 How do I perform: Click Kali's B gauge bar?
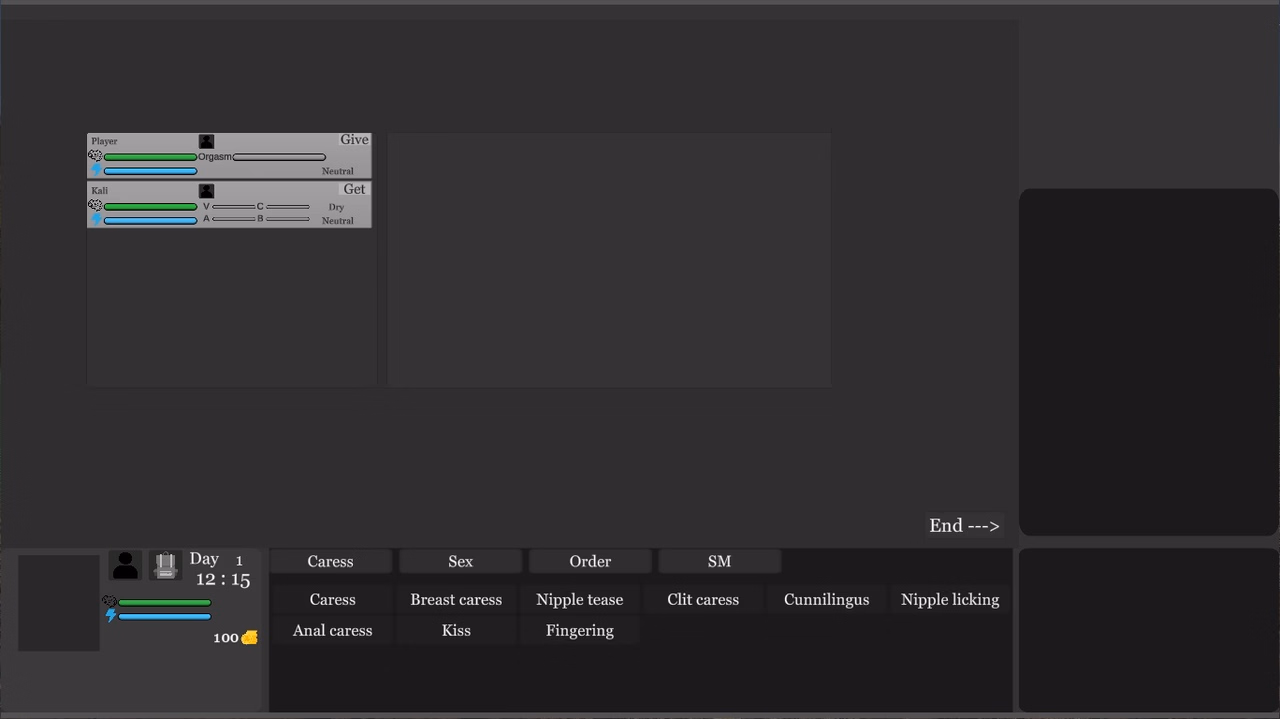coord(288,219)
